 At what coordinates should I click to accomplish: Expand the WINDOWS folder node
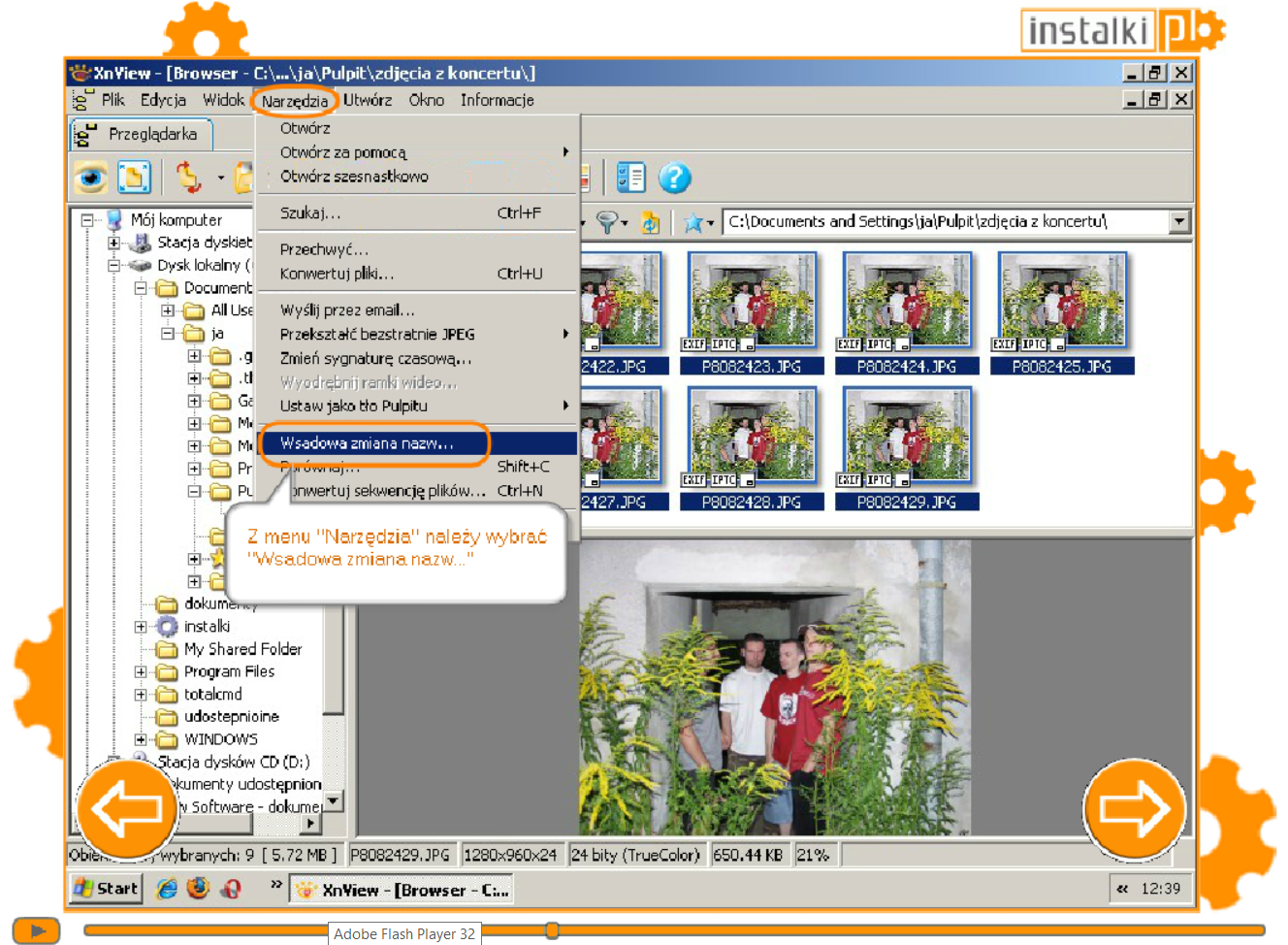tap(141, 739)
